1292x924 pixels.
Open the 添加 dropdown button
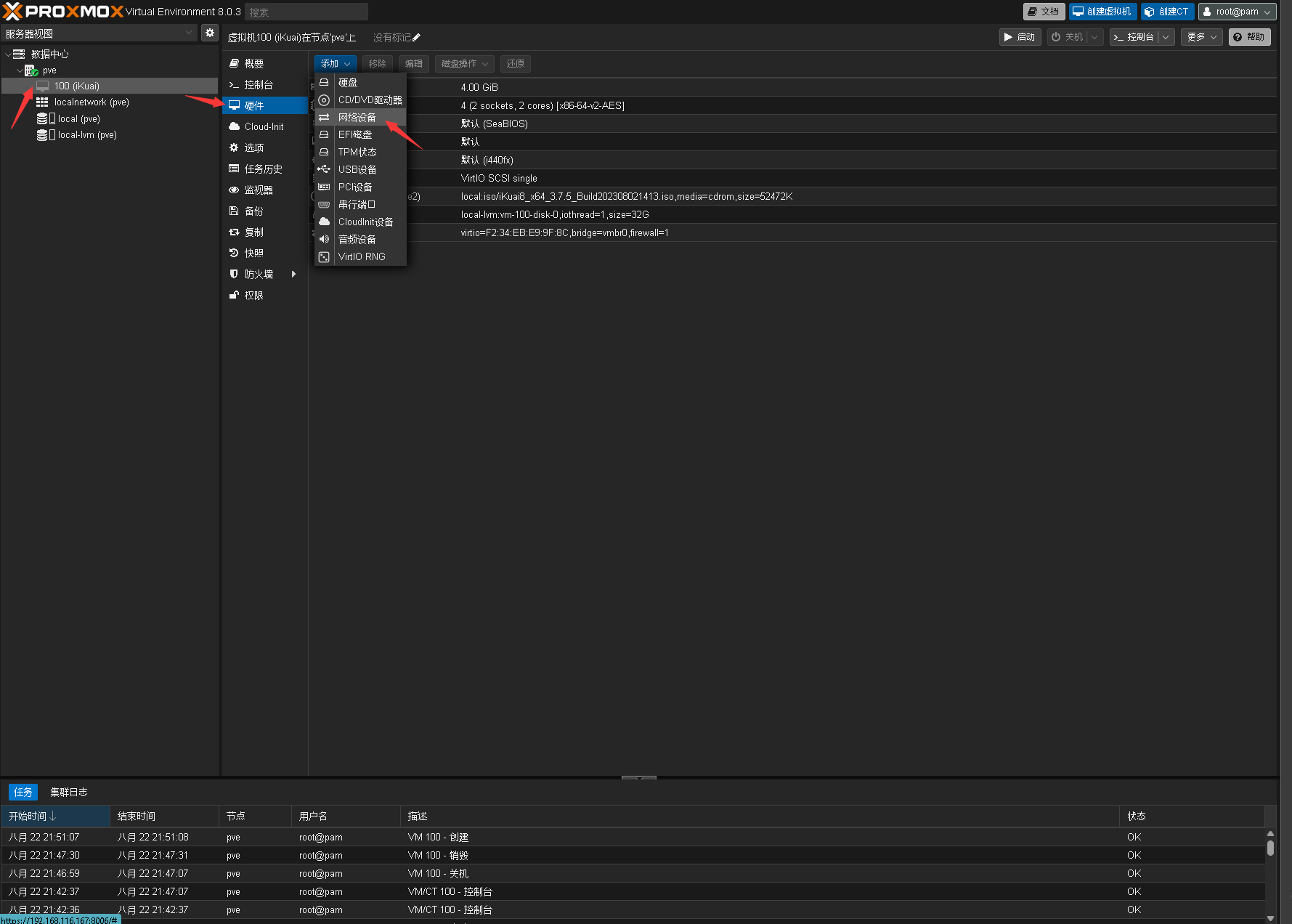[335, 64]
